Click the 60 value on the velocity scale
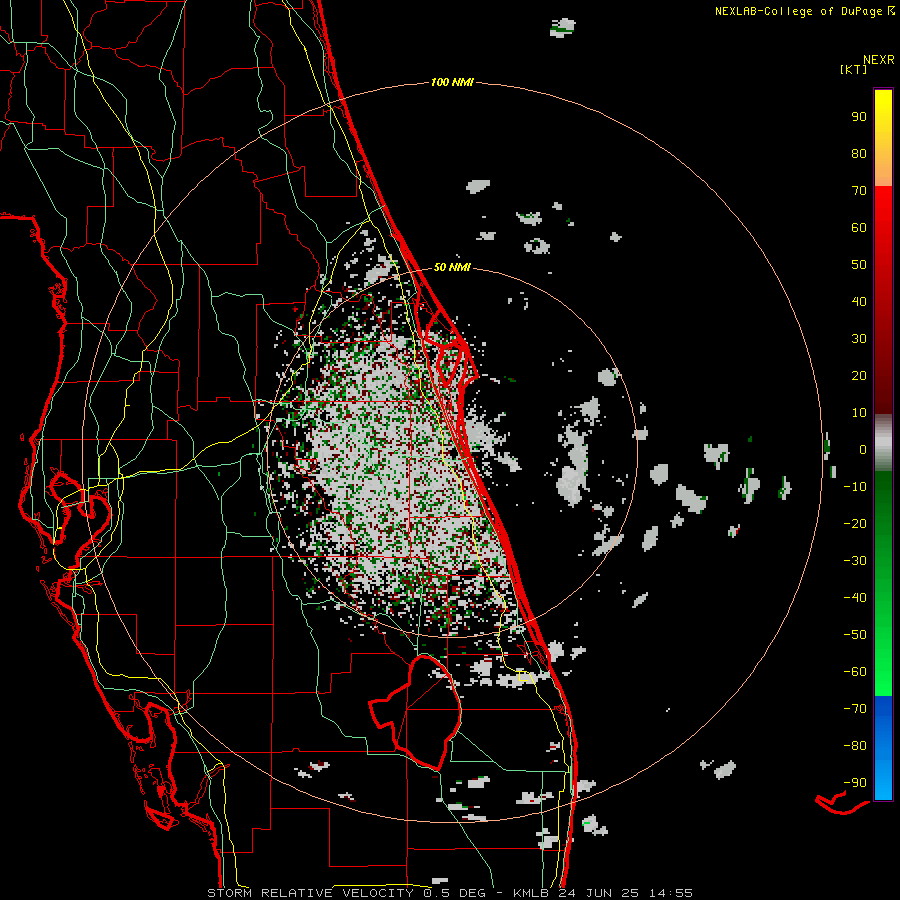900x900 pixels. 859,228
